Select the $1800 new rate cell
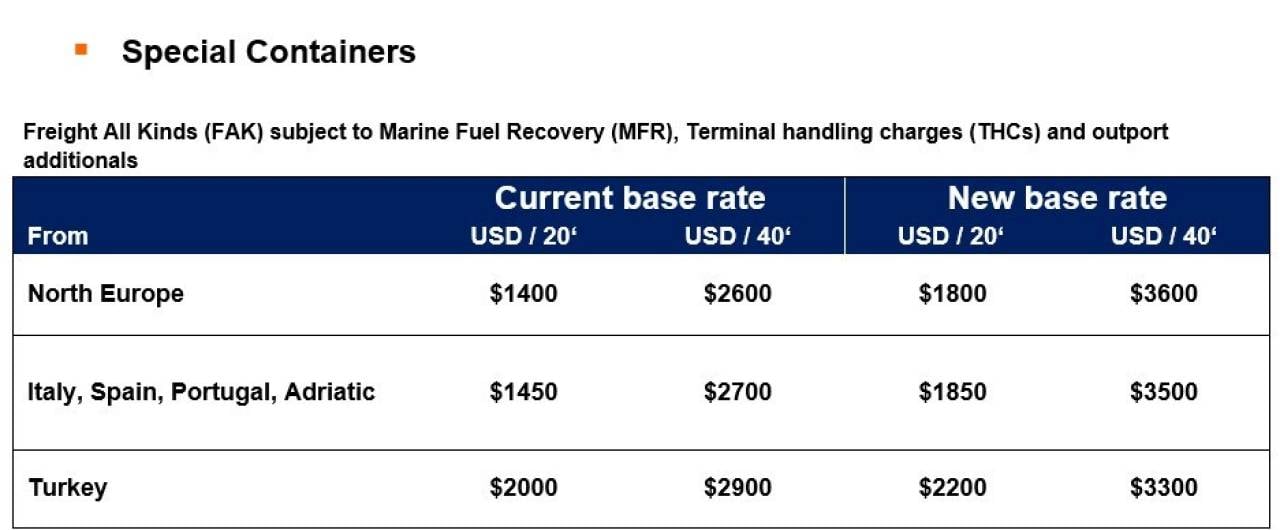Viewport: 1280px width, 530px height. pyautogui.click(x=952, y=294)
